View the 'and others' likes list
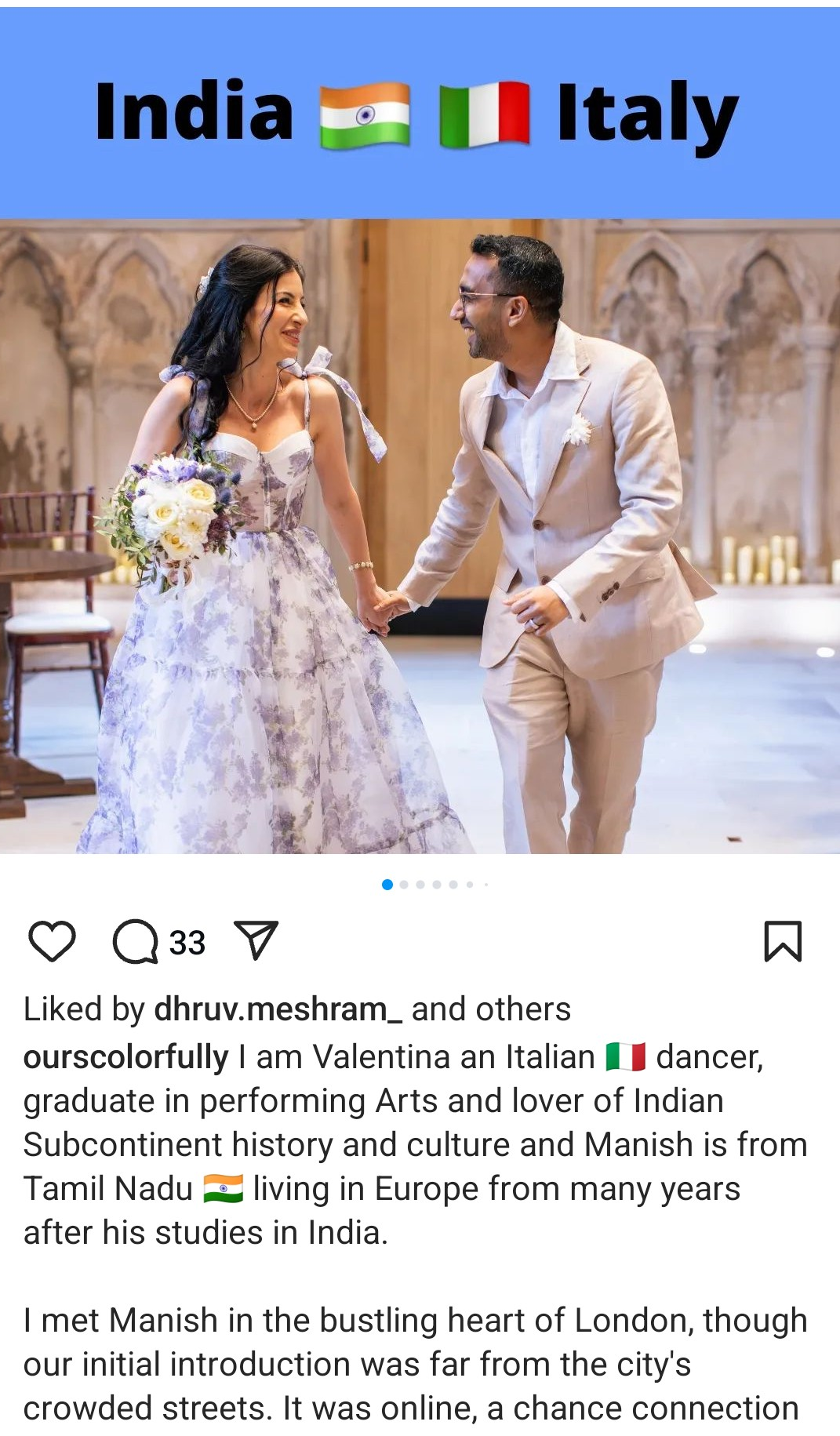This screenshot has height=1436, width=840. coord(491,1009)
